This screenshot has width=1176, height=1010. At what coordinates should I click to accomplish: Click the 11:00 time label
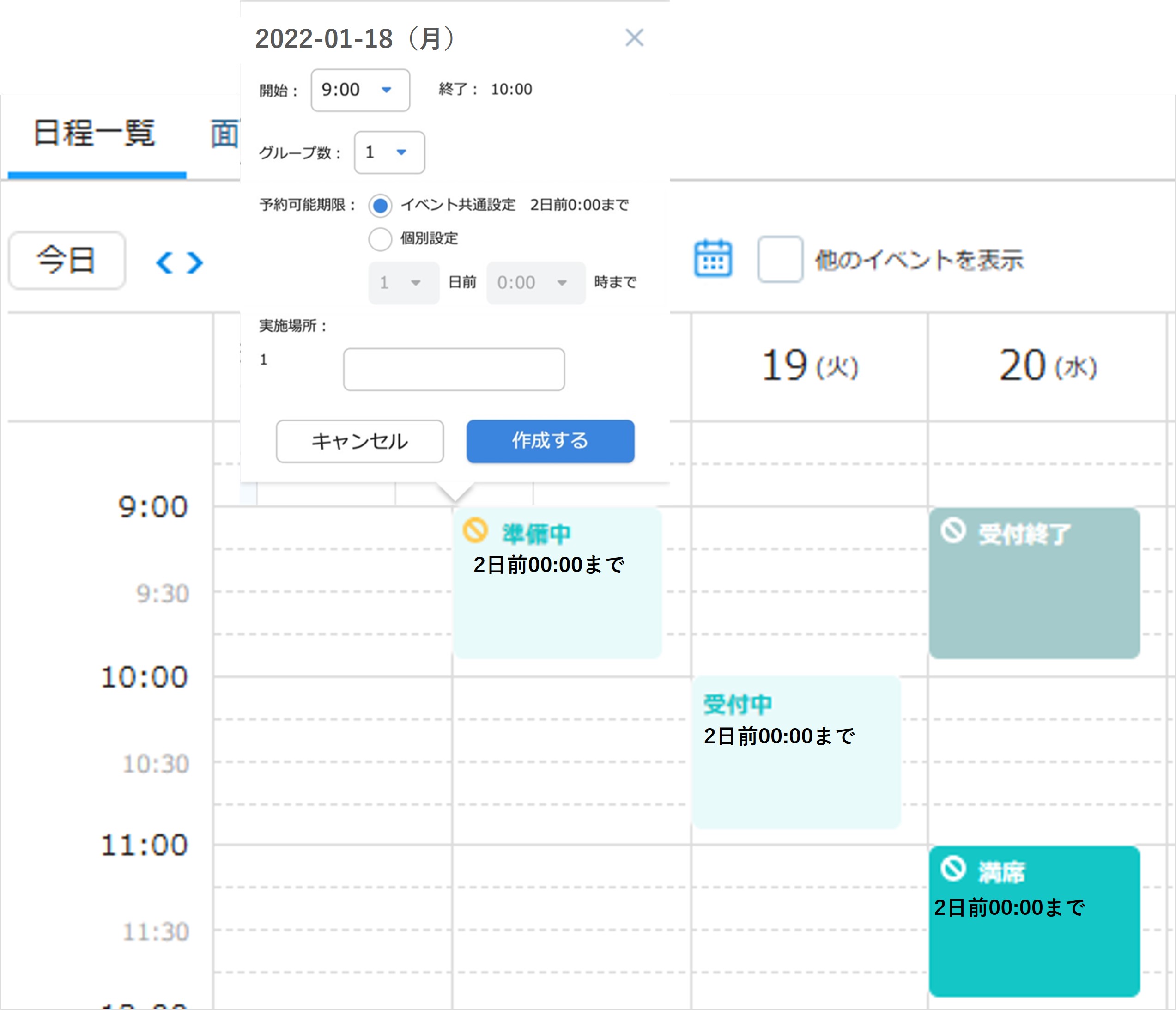click(144, 846)
